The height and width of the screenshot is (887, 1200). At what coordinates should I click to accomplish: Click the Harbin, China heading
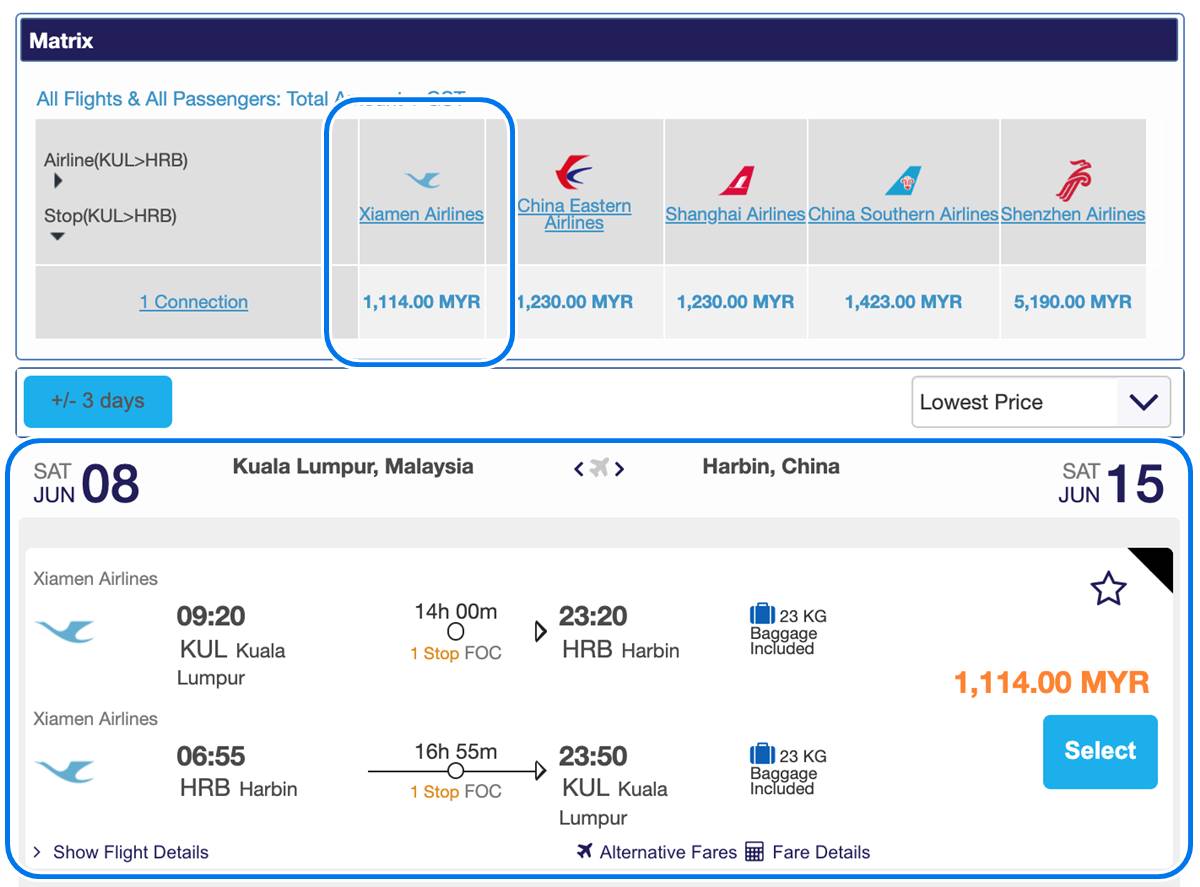pos(771,466)
